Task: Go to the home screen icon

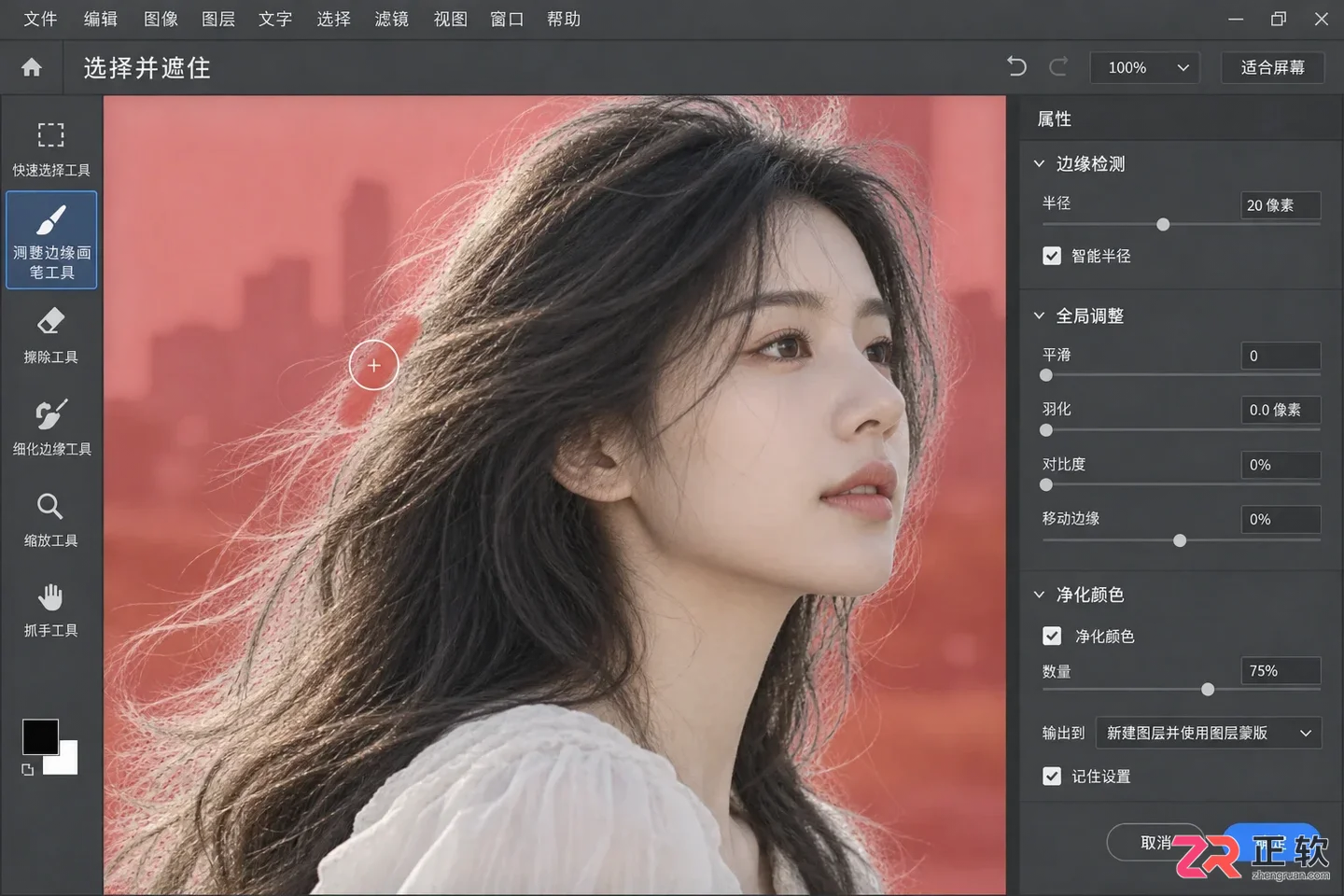Action: click(x=32, y=67)
